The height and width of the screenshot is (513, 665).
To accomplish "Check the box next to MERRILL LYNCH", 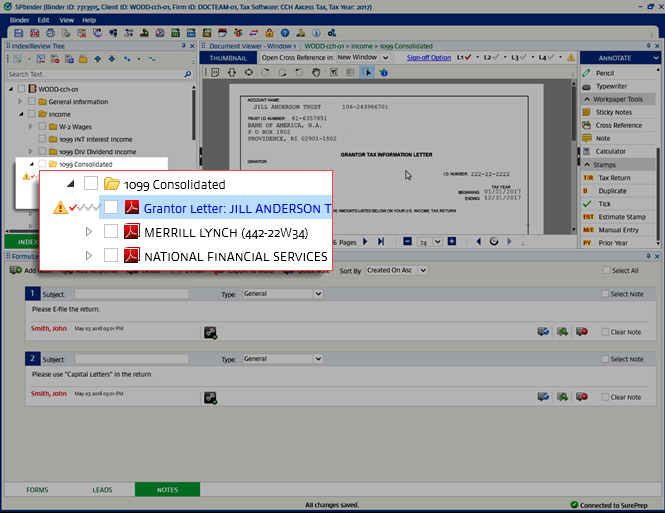I will tap(111, 232).
